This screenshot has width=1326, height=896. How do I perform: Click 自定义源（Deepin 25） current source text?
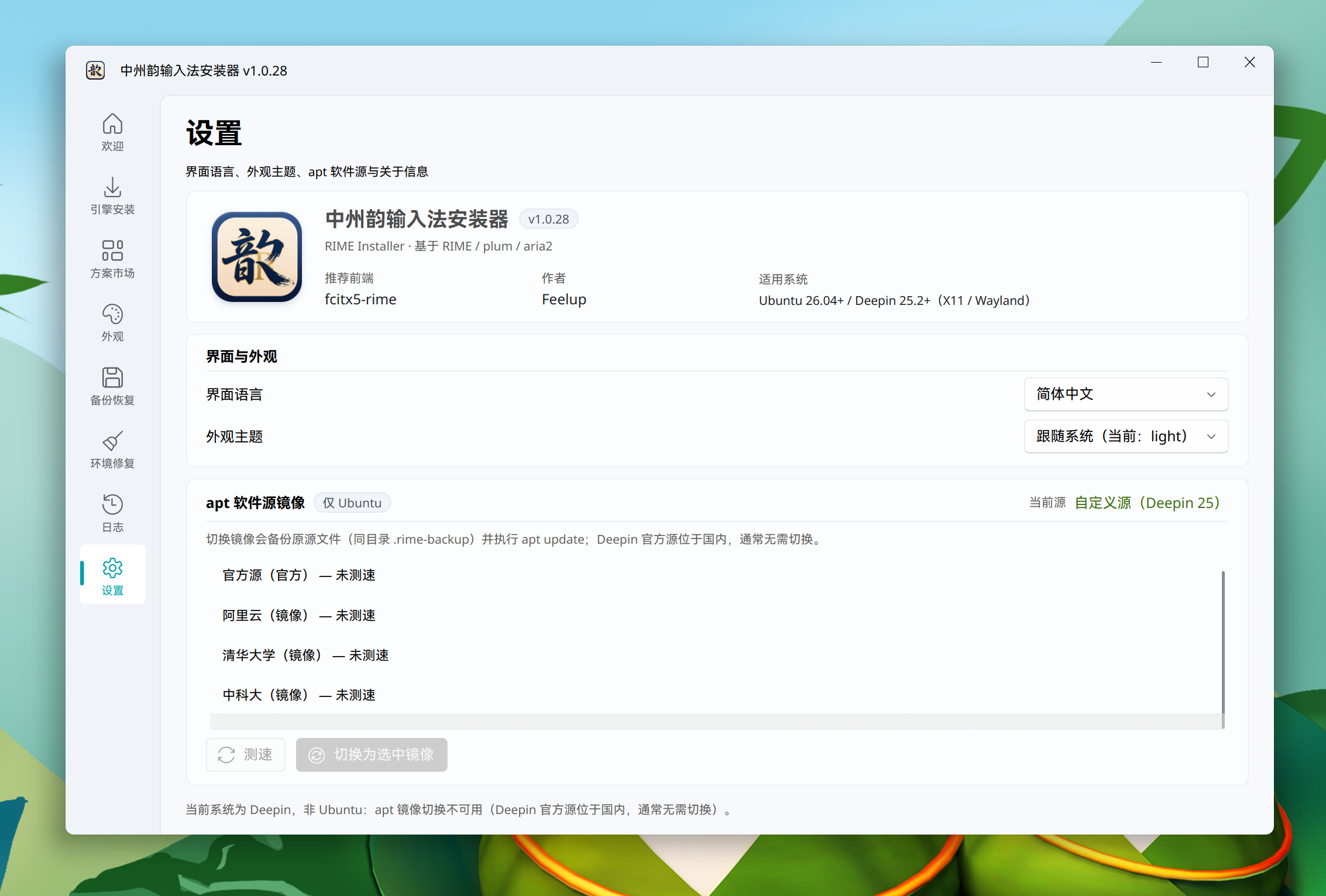pos(1148,503)
